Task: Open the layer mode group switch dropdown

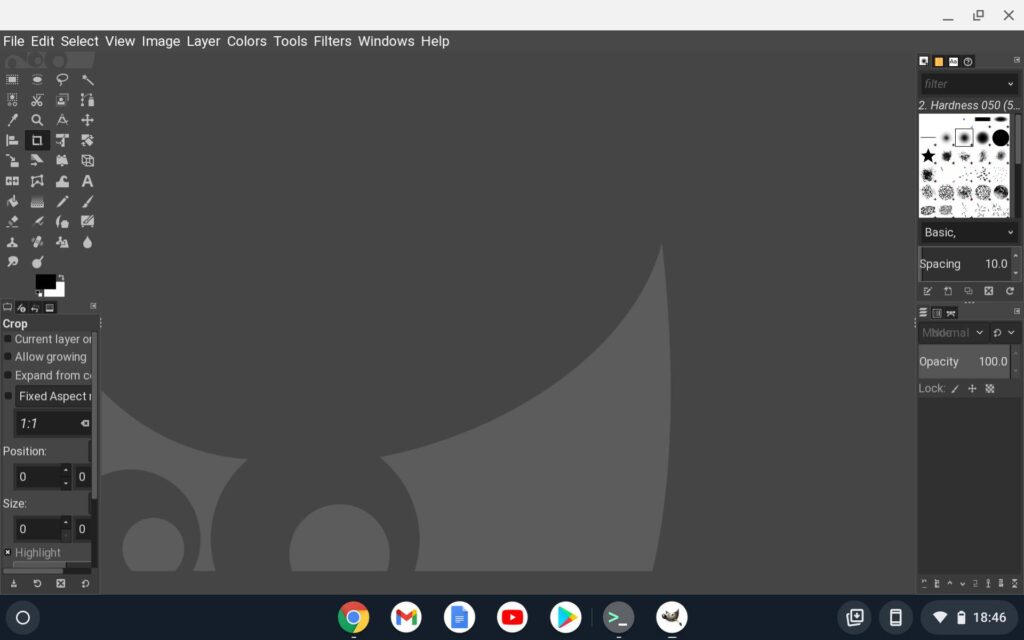Action: [1004, 333]
